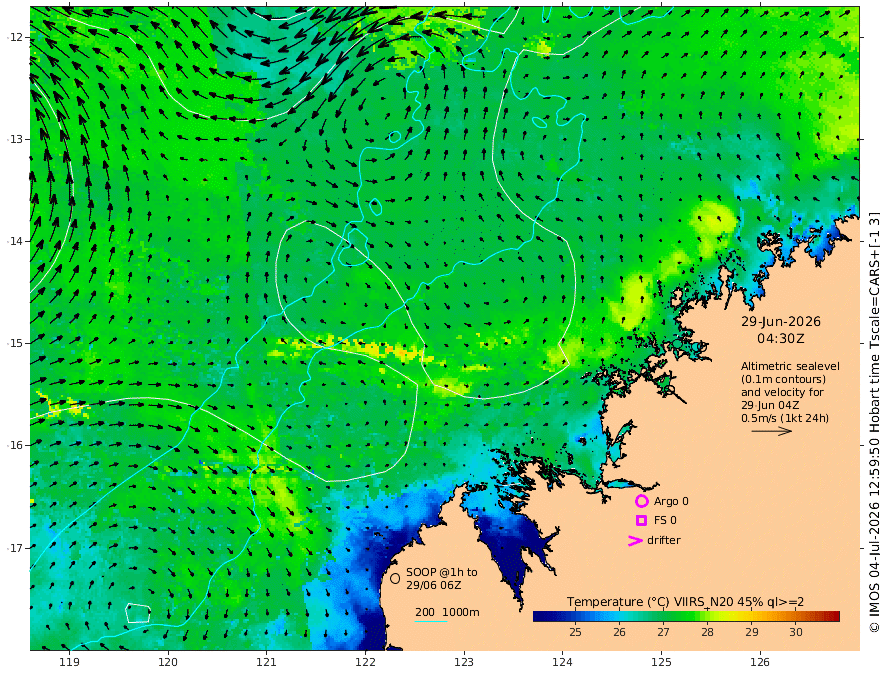Click the 'drifter' legend label
Image resolution: width=880 pixels, height=680 pixels.
click(x=664, y=540)
